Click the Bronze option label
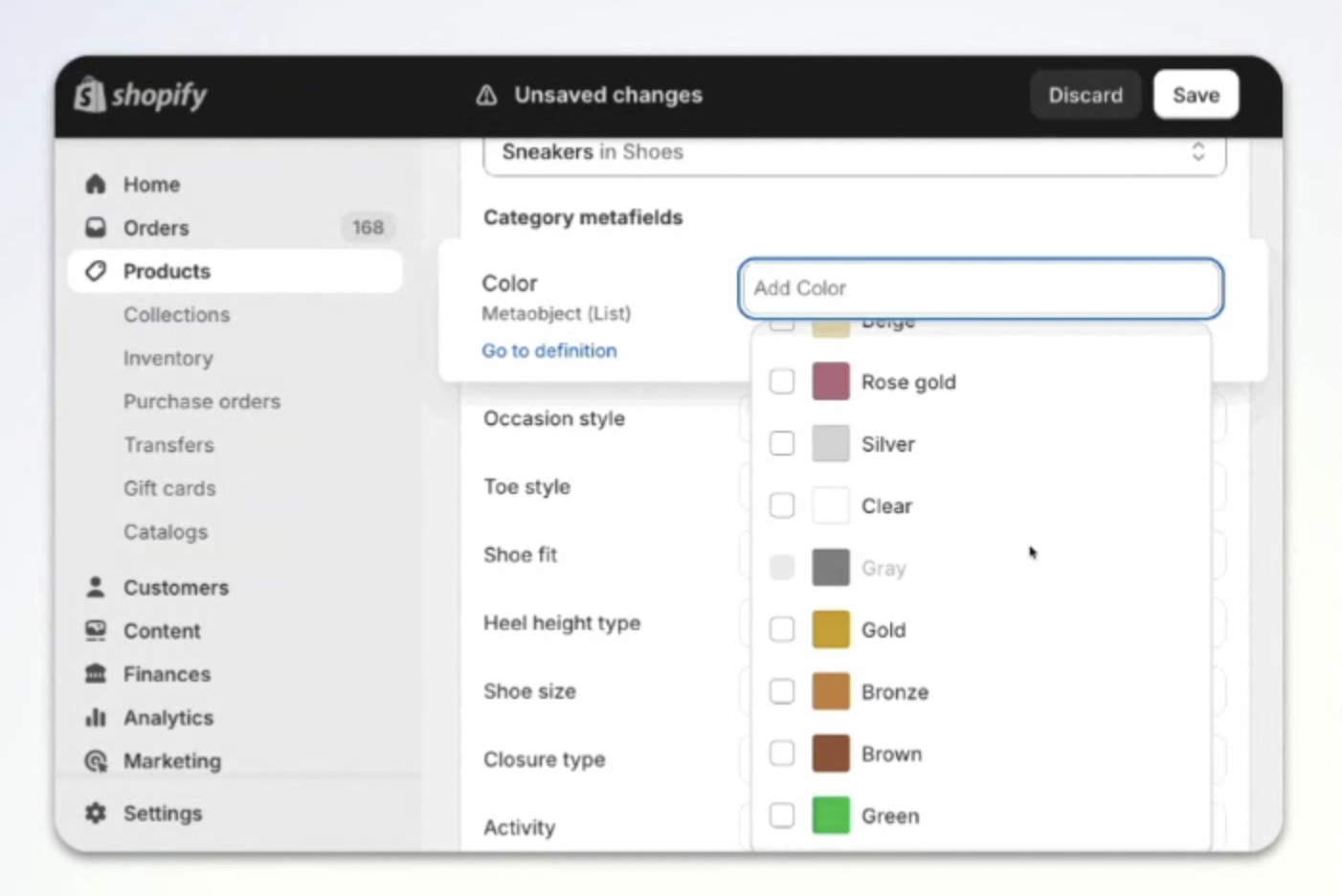The height and width of the screenshot is (896, 1342). (x=895, y=692)
